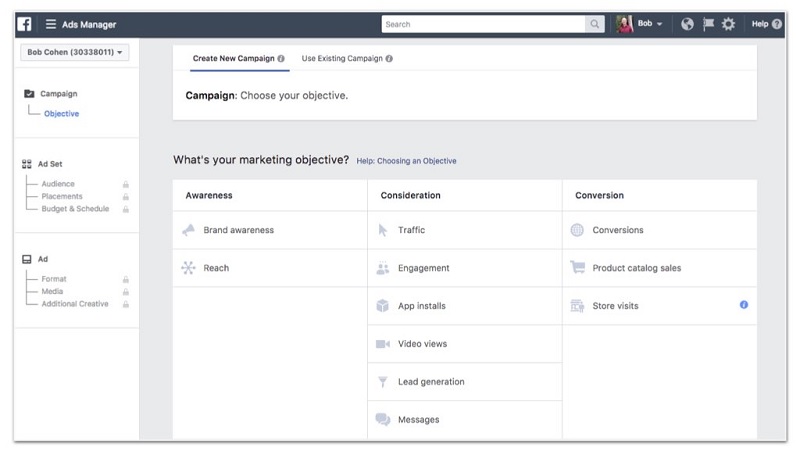Select Audience in the Ad Set tree
The image size is (800, 458).
pyautogui.click(x=58, y=184)
